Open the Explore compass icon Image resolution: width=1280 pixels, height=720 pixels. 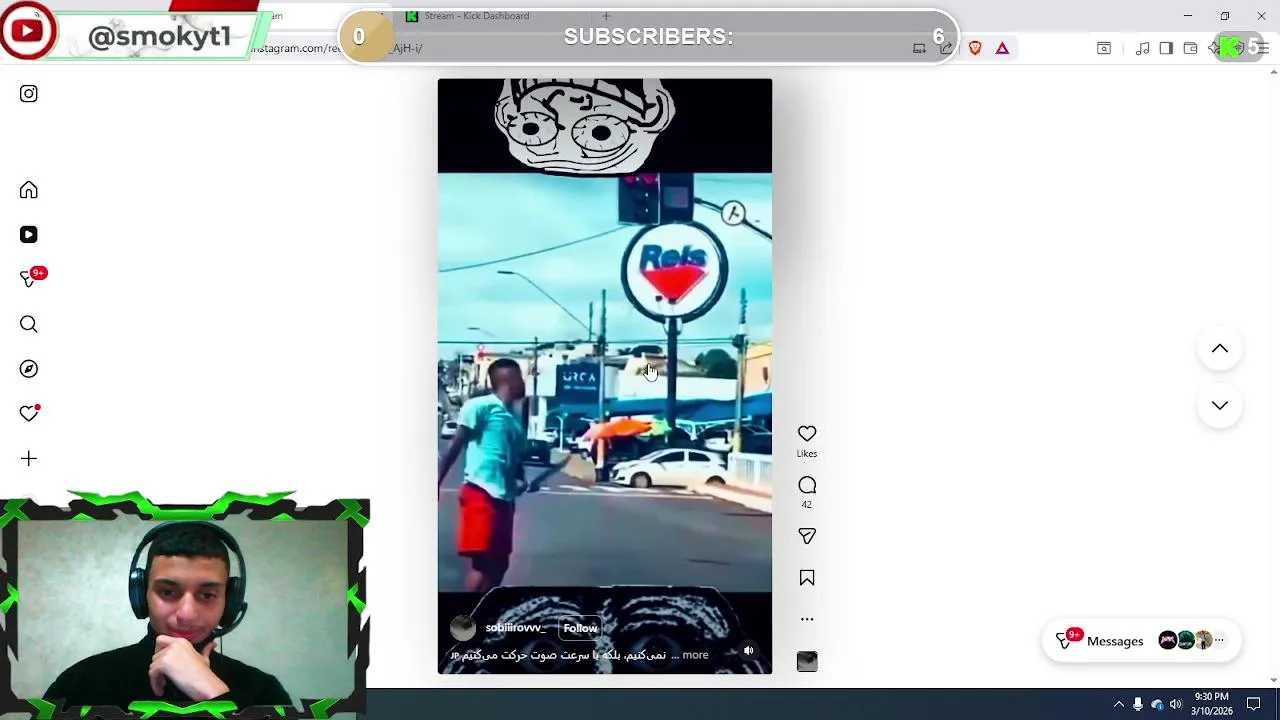point(28,369)
